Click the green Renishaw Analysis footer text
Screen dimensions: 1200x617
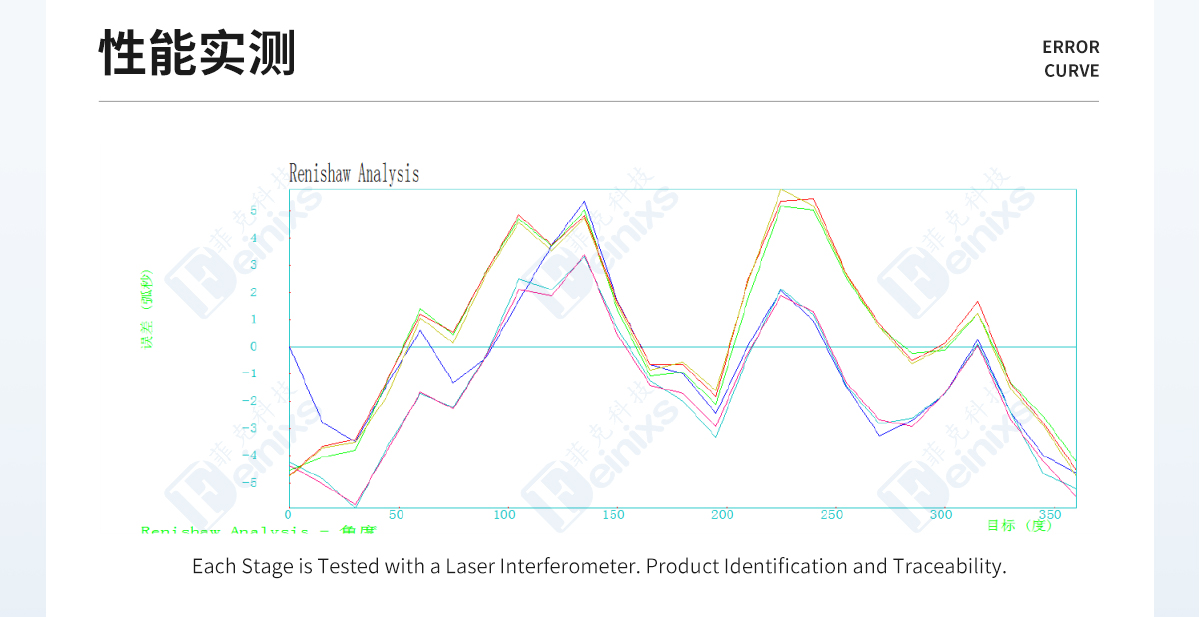click(258, 530)
